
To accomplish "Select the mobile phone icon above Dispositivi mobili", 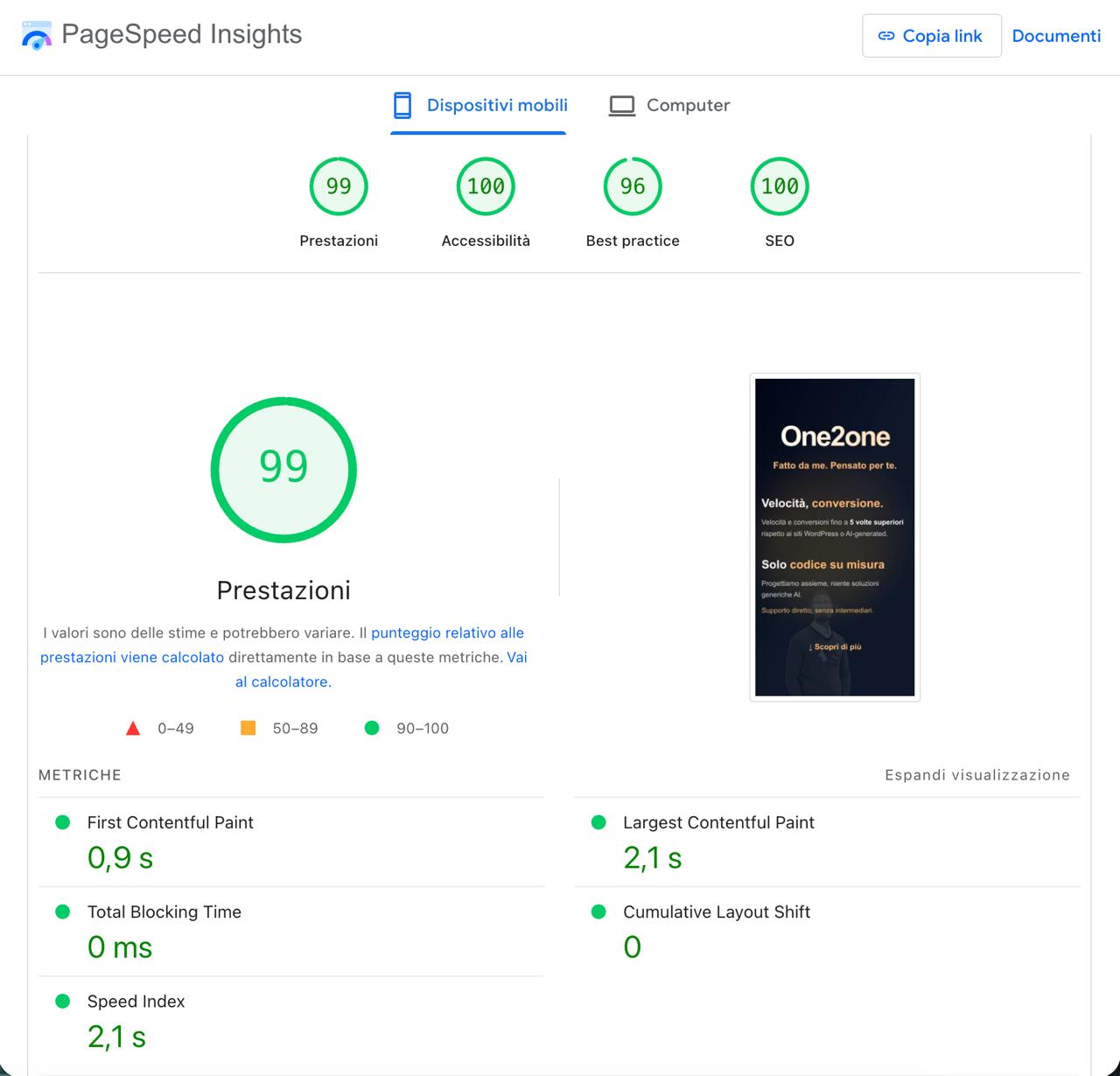I will (402, 104).
